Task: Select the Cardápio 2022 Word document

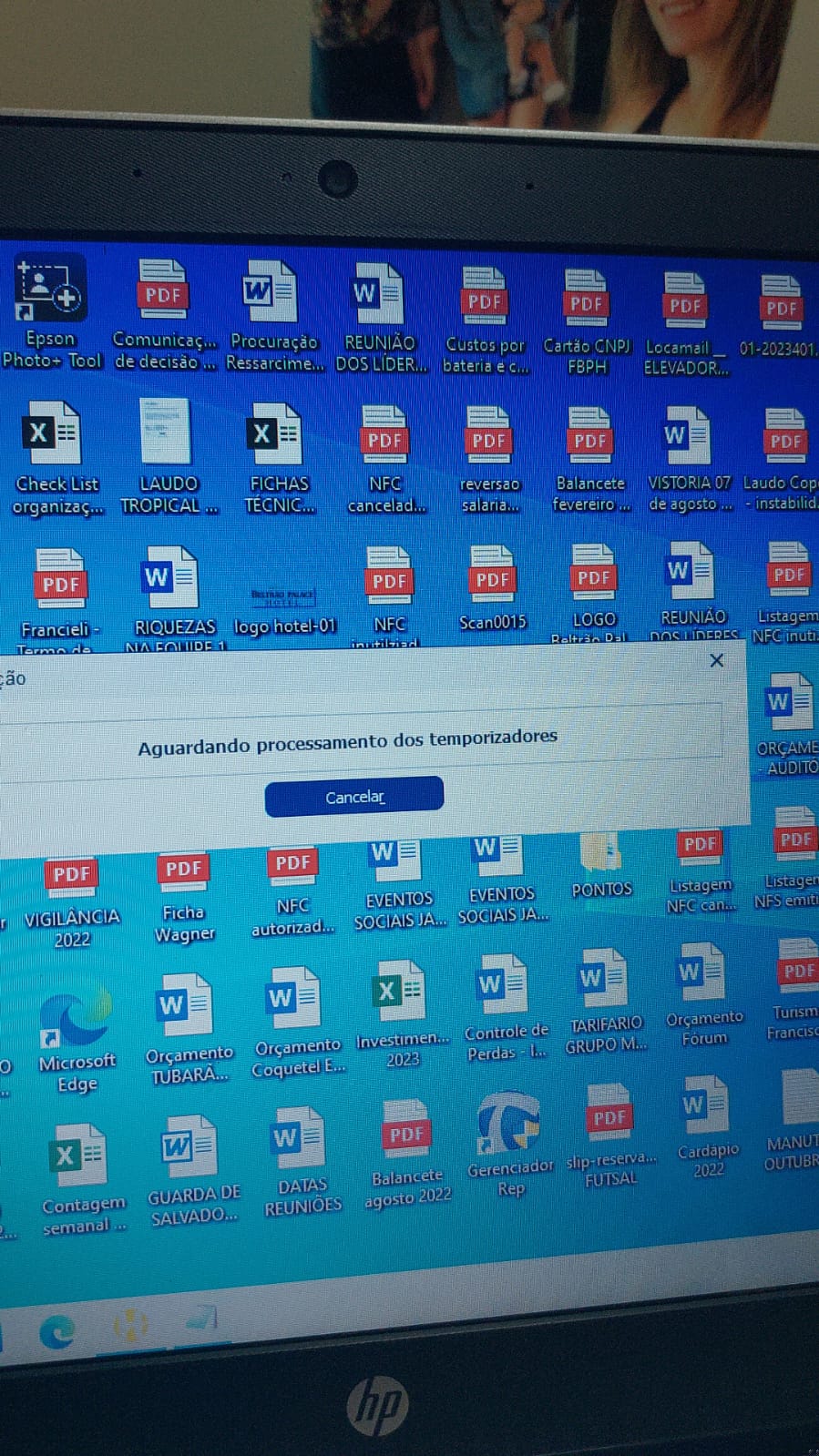Action: click(x=707, y=1107)
